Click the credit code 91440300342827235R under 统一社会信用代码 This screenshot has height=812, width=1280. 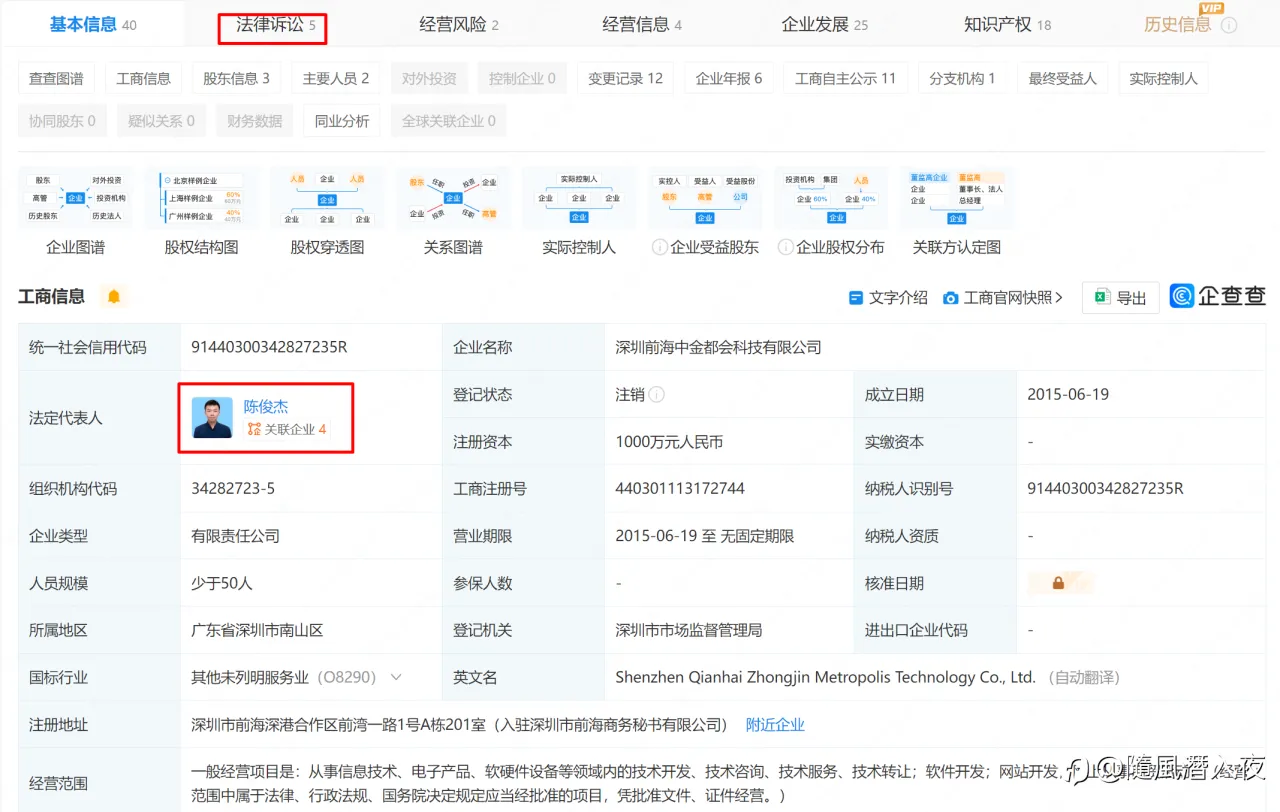point(270,347)
